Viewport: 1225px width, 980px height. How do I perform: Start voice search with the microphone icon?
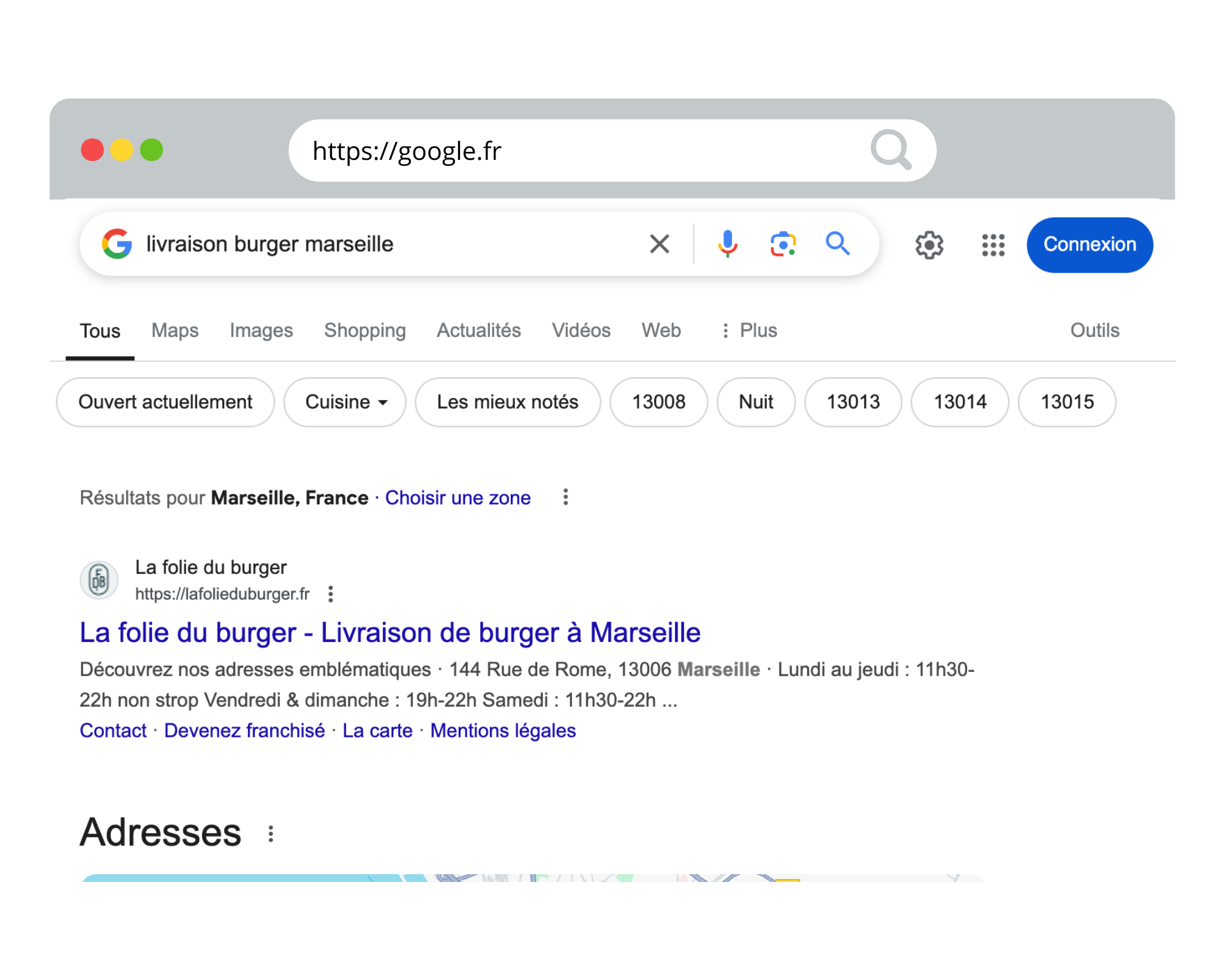tap(728, 244)
